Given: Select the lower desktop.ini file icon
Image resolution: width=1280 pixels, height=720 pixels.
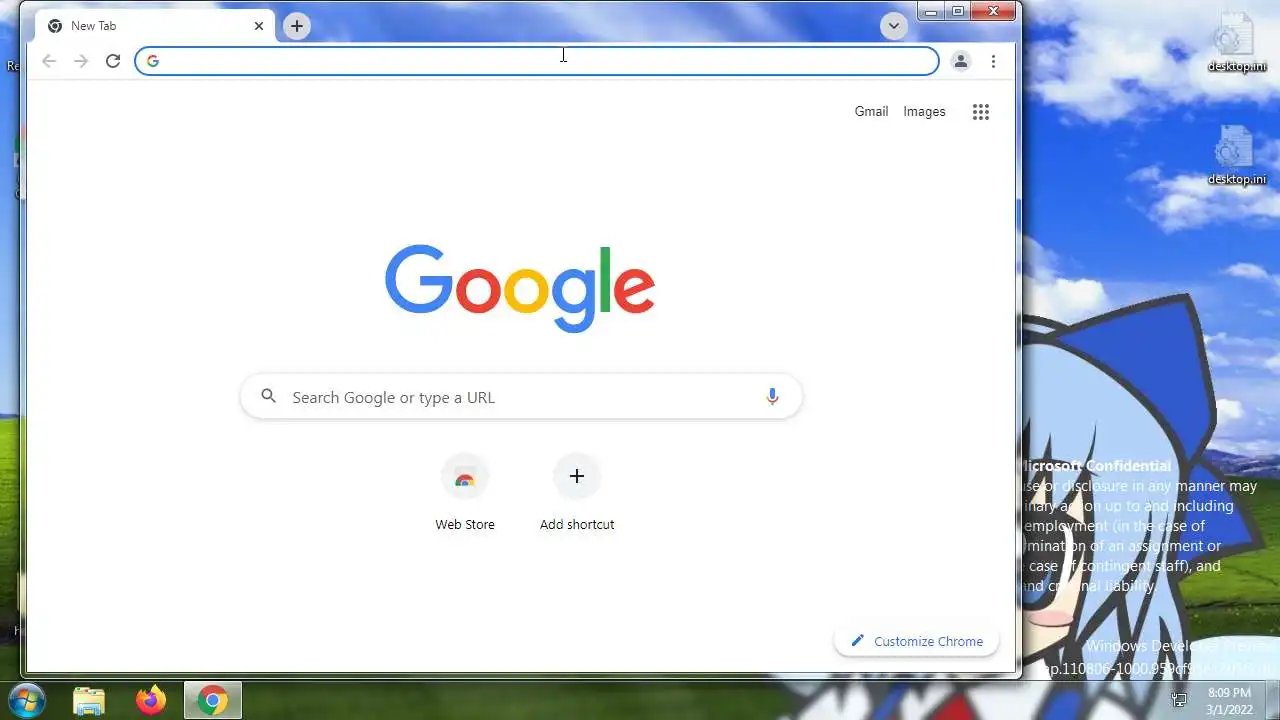Looking at the screenshot, I should click(1236, 157).
